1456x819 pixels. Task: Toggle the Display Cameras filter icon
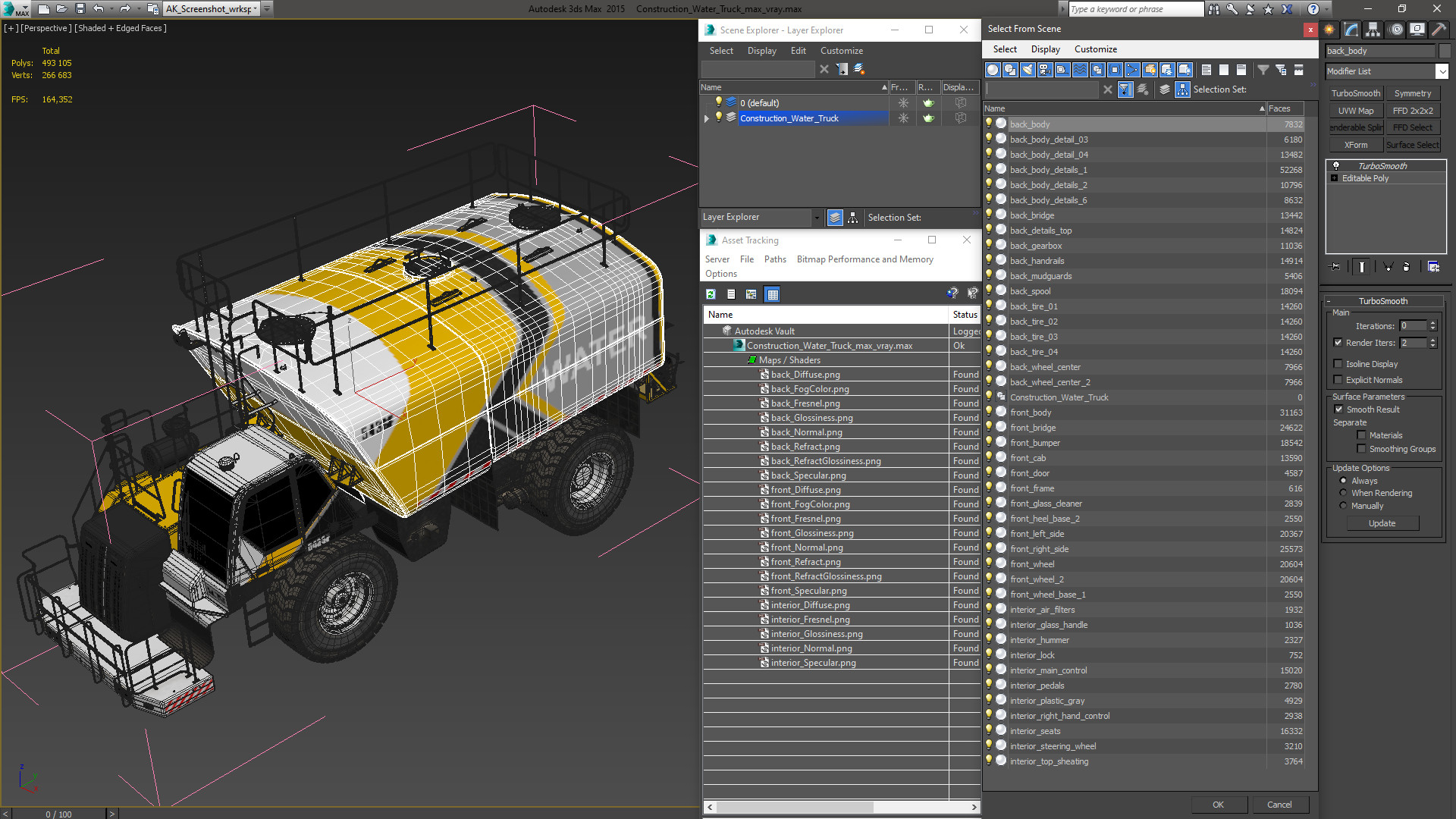(1045, 70)
